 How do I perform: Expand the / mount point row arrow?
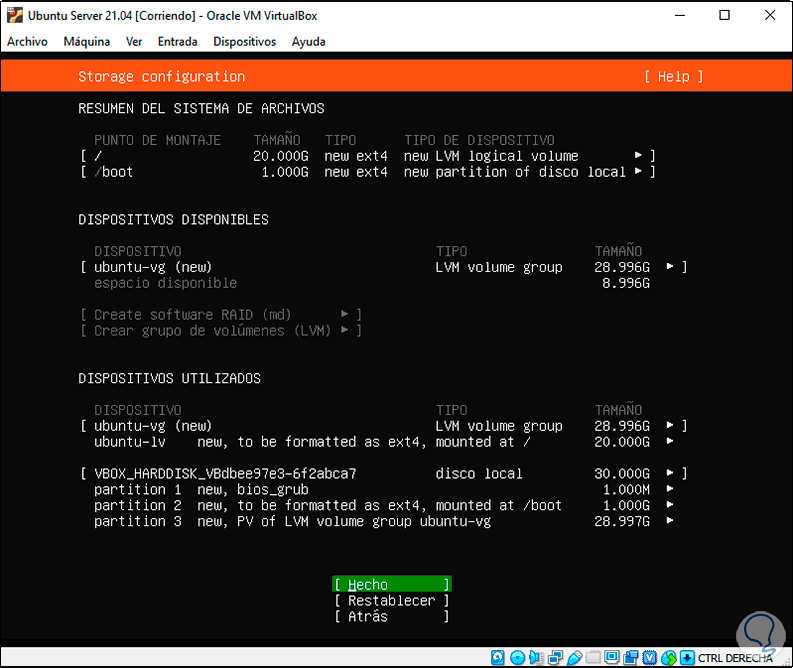click(x=638, y=155)
